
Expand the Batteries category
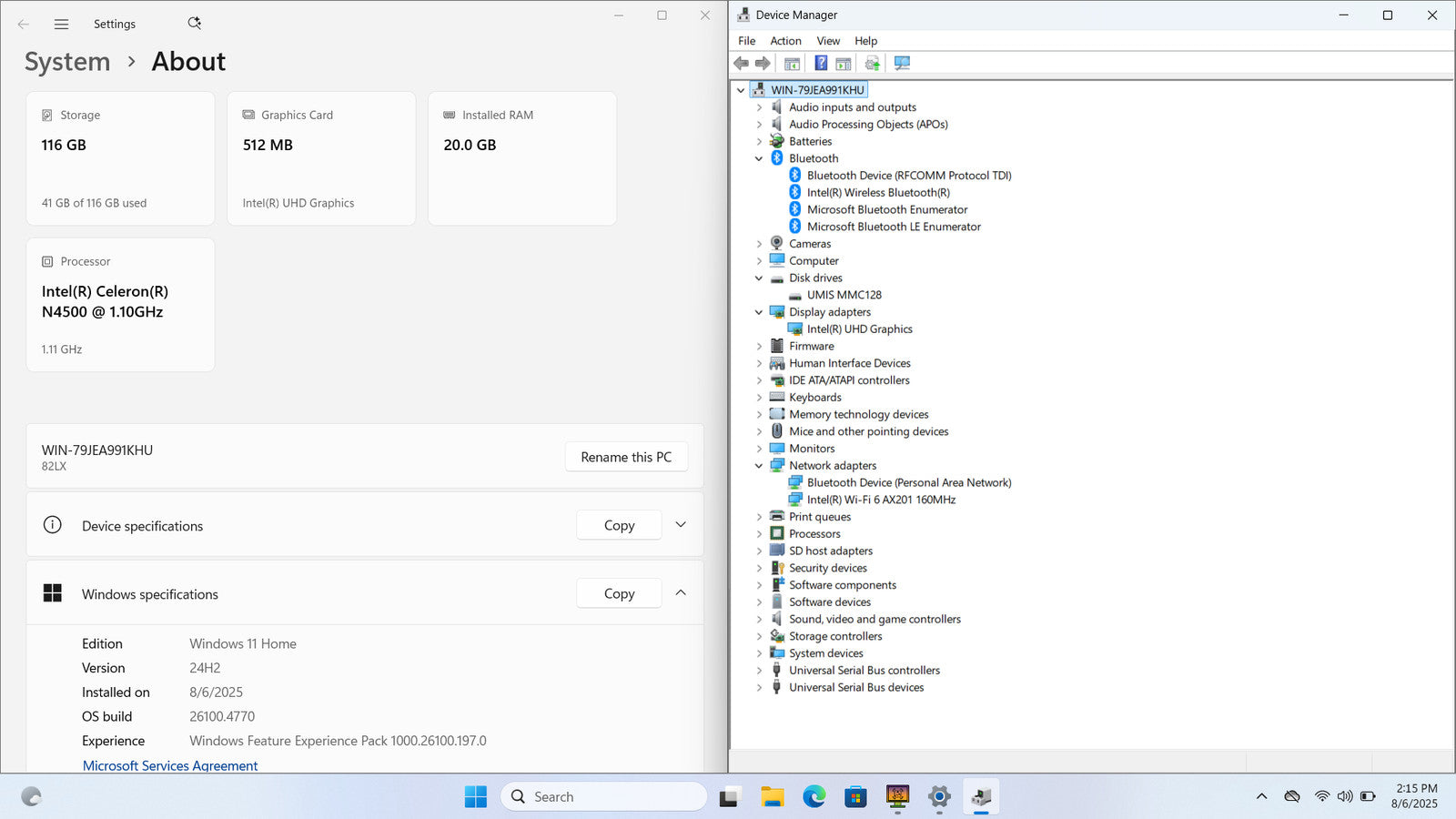759,141
